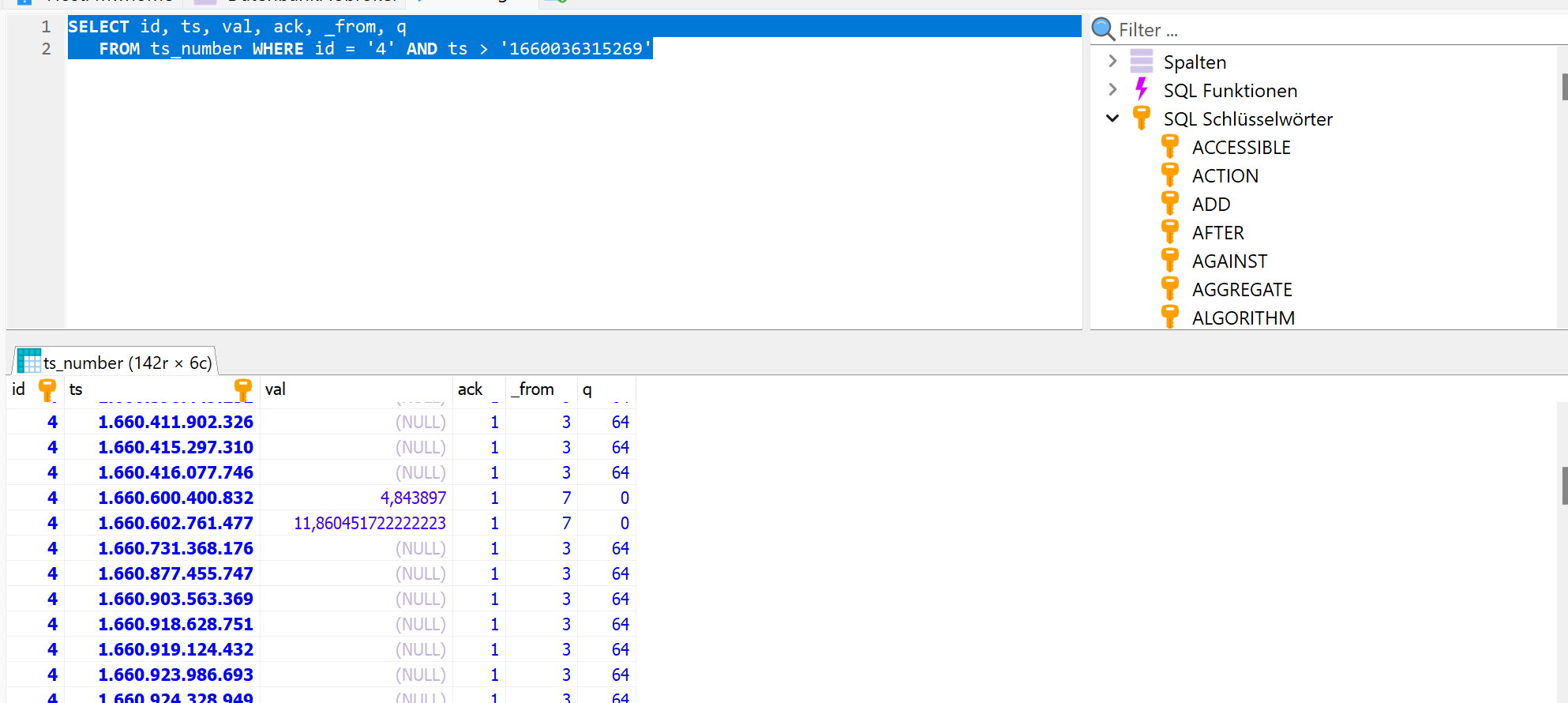Select _from cell 7 in row 1.660.600.400.832
1568x703 pixels.
(542, 498)
